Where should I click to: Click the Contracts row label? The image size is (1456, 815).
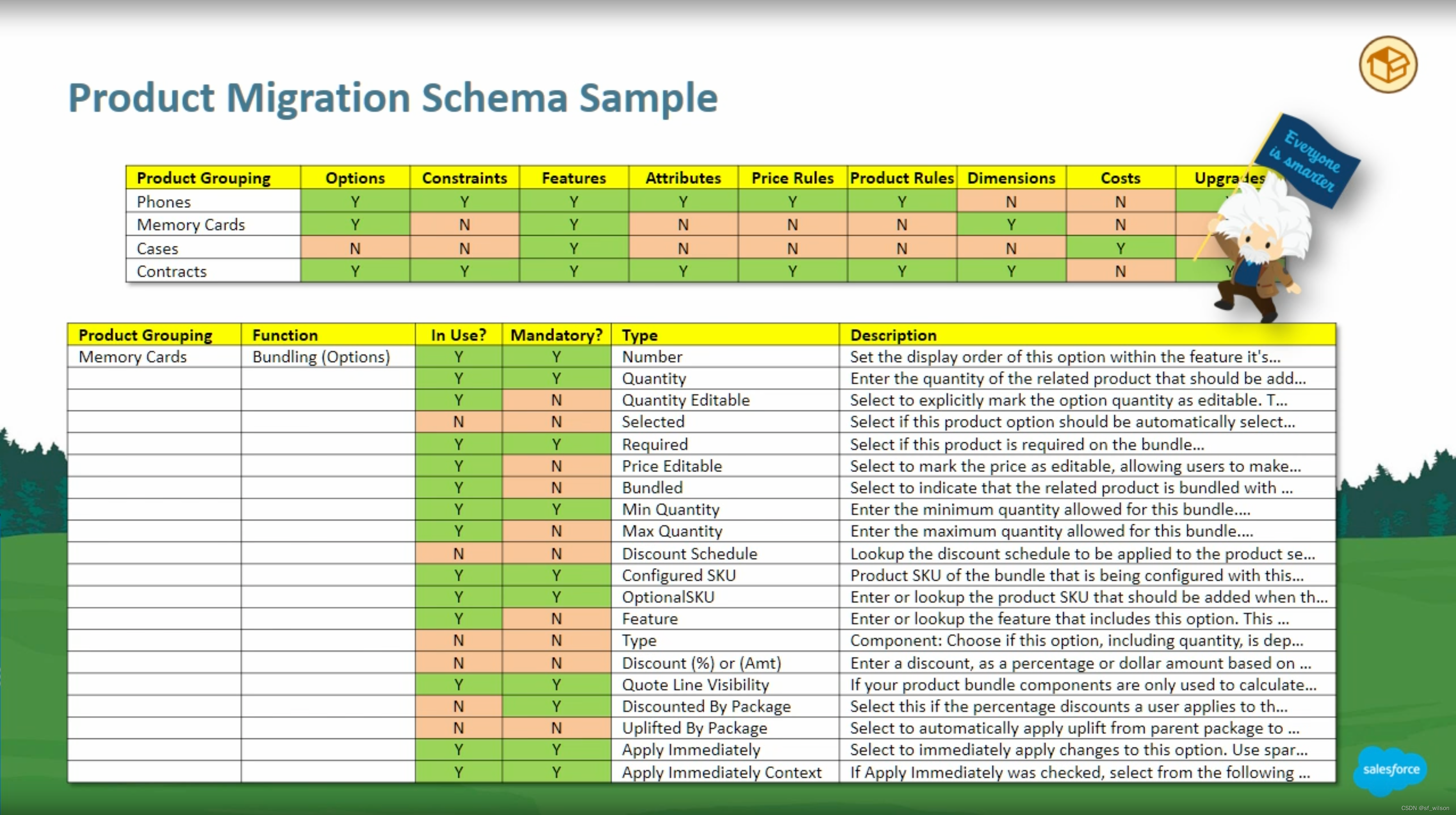[172, 271]
